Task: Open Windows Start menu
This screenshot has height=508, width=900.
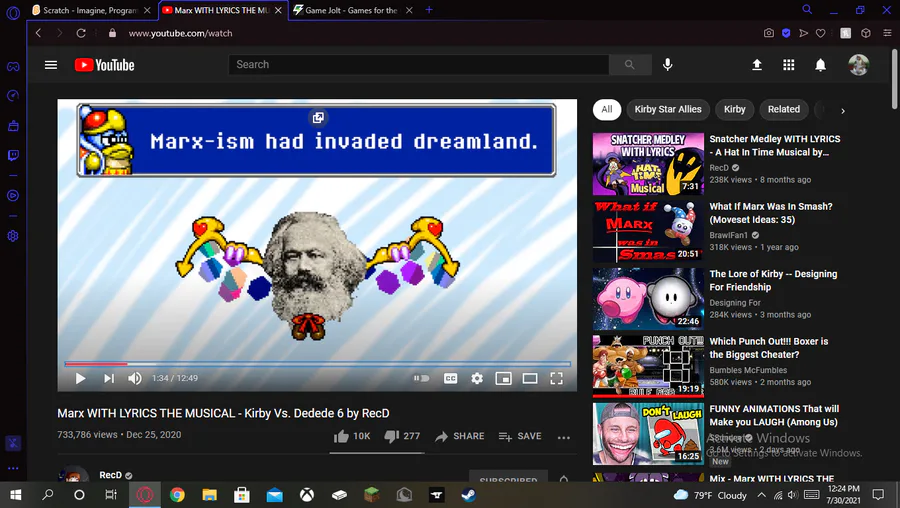Action: (15, 495)
